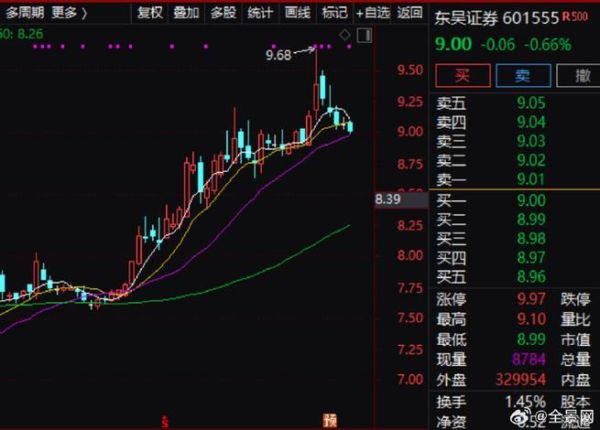This screenshot has width=600, height=430.
Task: Click the red $ marker on timeline
Action: click(x=165, y=422)
